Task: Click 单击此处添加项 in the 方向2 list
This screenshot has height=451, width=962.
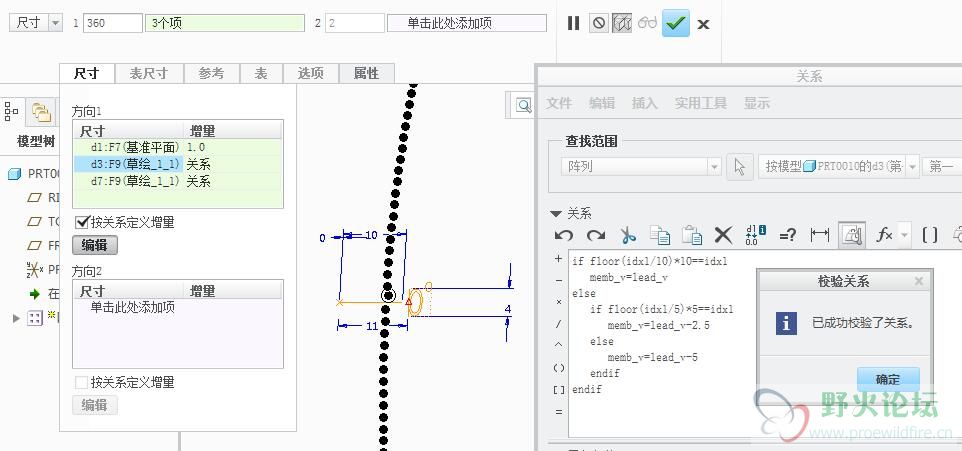Action: (x=133, y=307)
